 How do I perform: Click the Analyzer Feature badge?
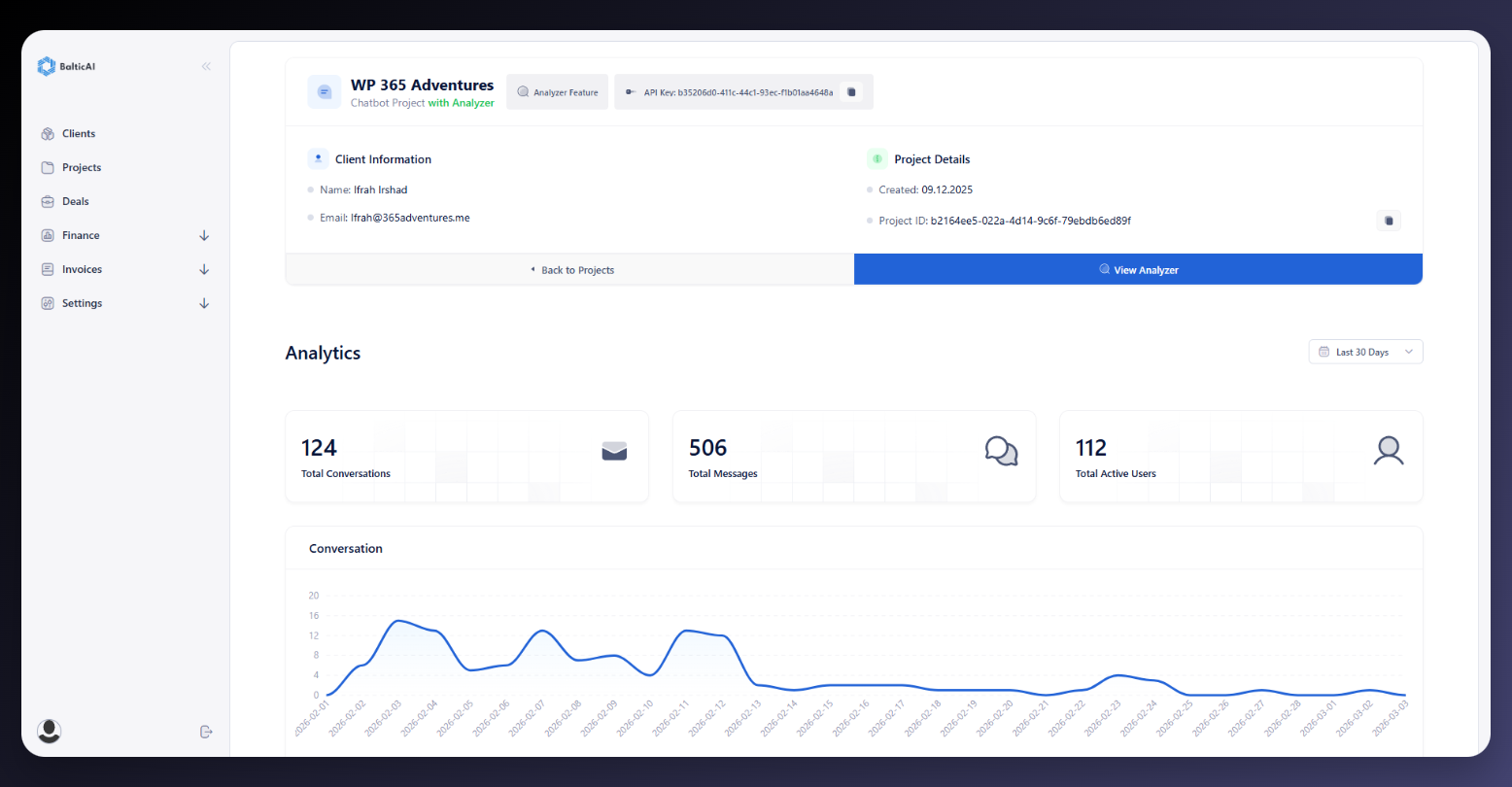(x=557, y=92)
